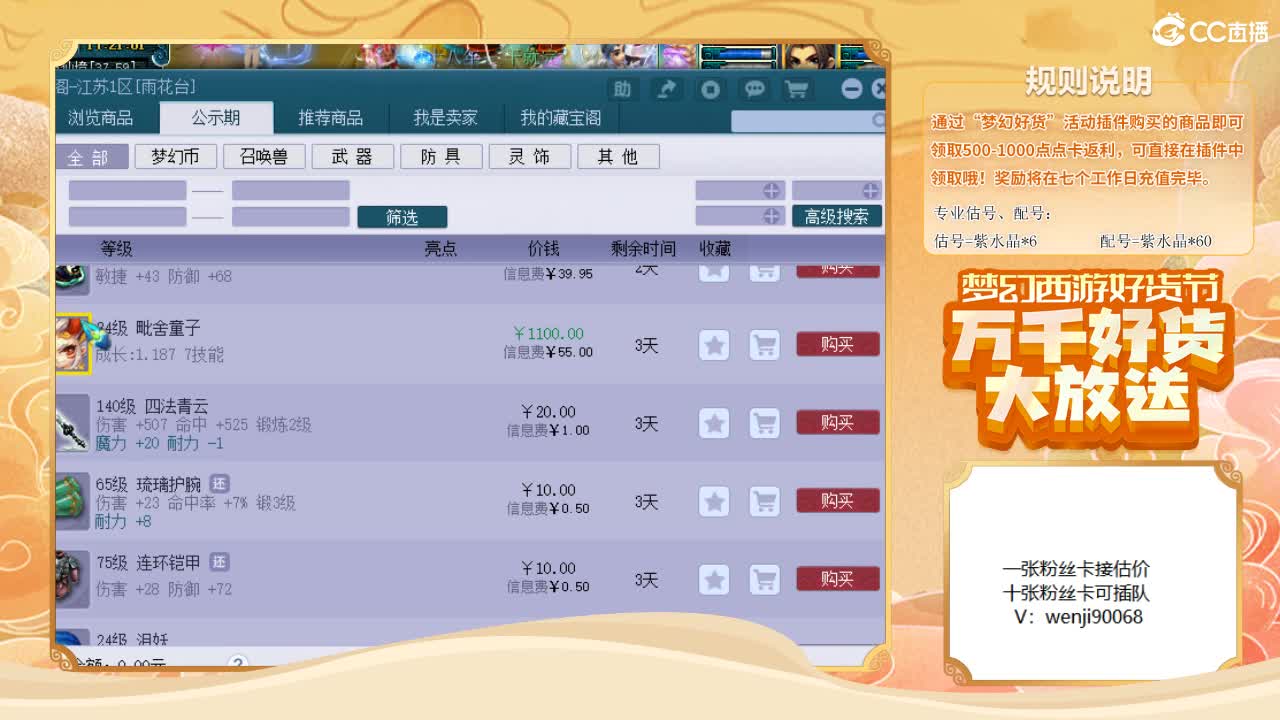
Task: Click 购买 for 连环铠甲
Action: pos(838,579)
